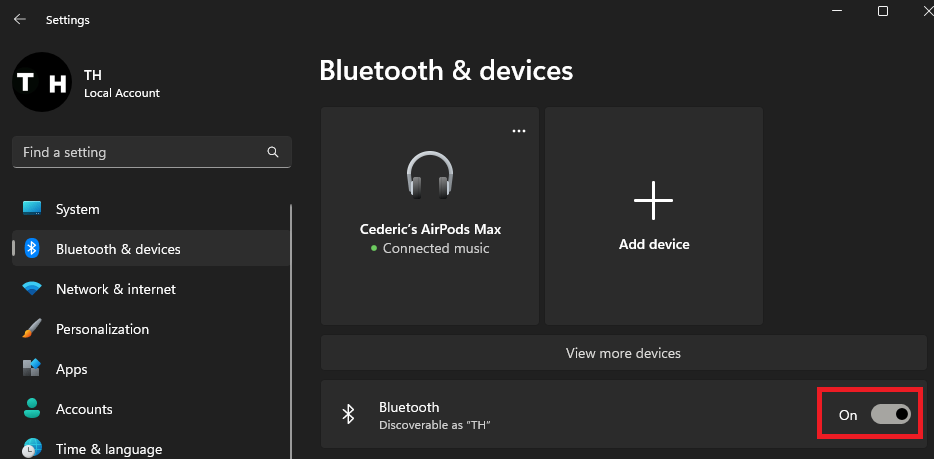934x459 pixels.
Task: Open System via its monitor icon
Action: pos(32,209)
